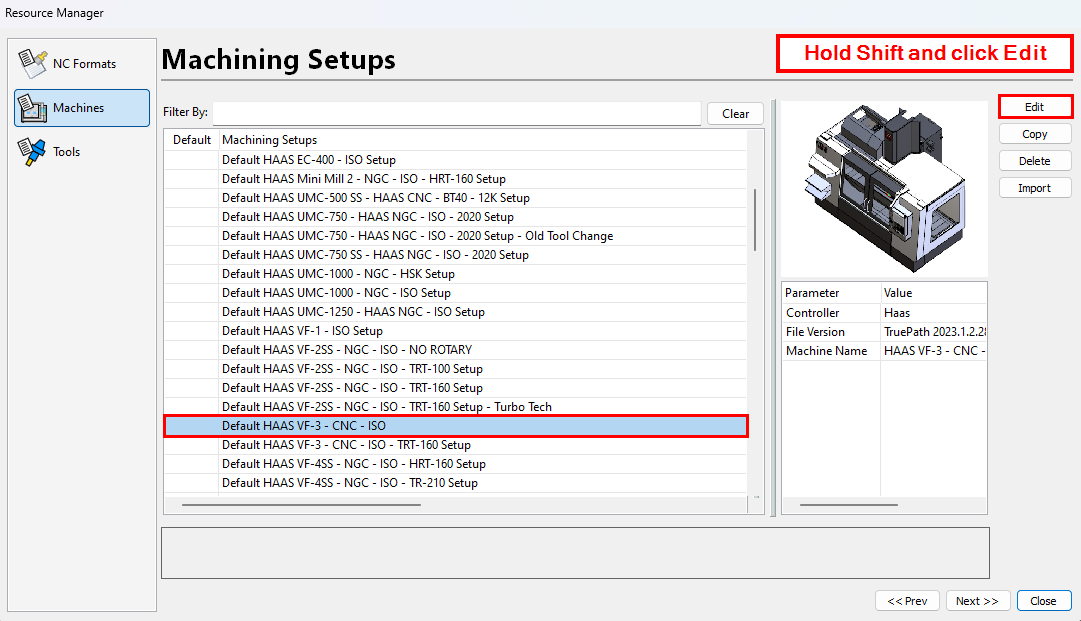This screenshot has height=621, width=1081.
Task: Close the Resource Manager dialog
Action: [x=1044, y=601]
